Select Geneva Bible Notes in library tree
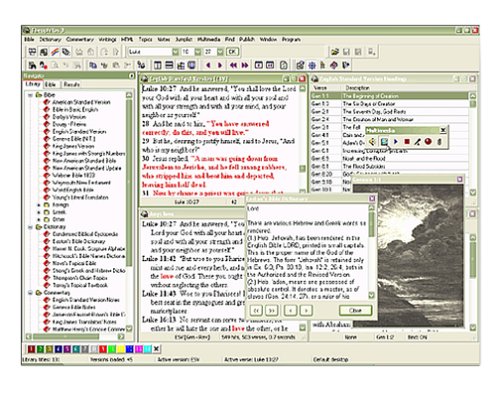The image size is (500, 395). [74, 307]
